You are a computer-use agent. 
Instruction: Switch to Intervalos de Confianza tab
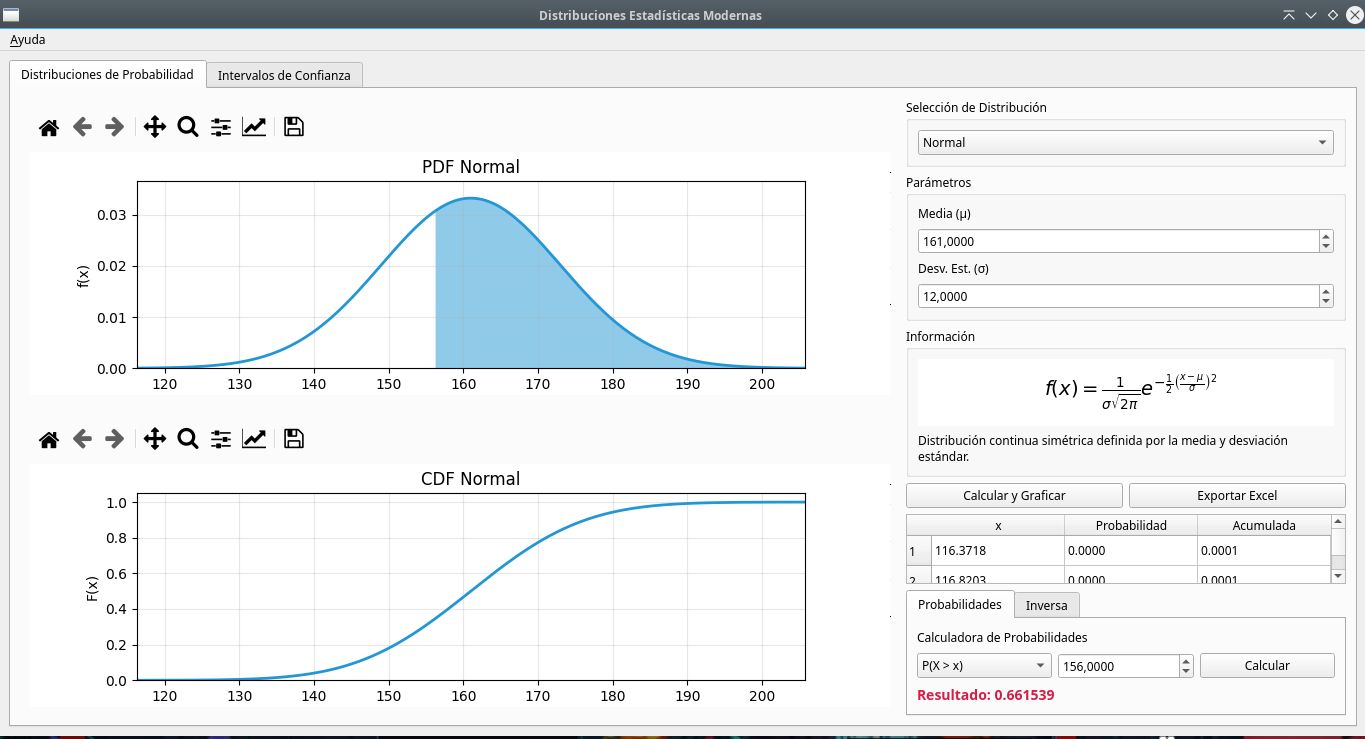284,75
